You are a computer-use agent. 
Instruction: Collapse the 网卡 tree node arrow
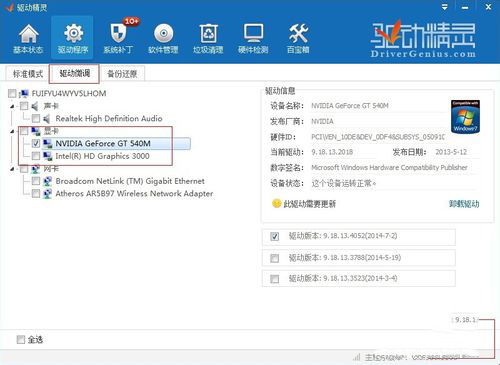click(12, 169)
